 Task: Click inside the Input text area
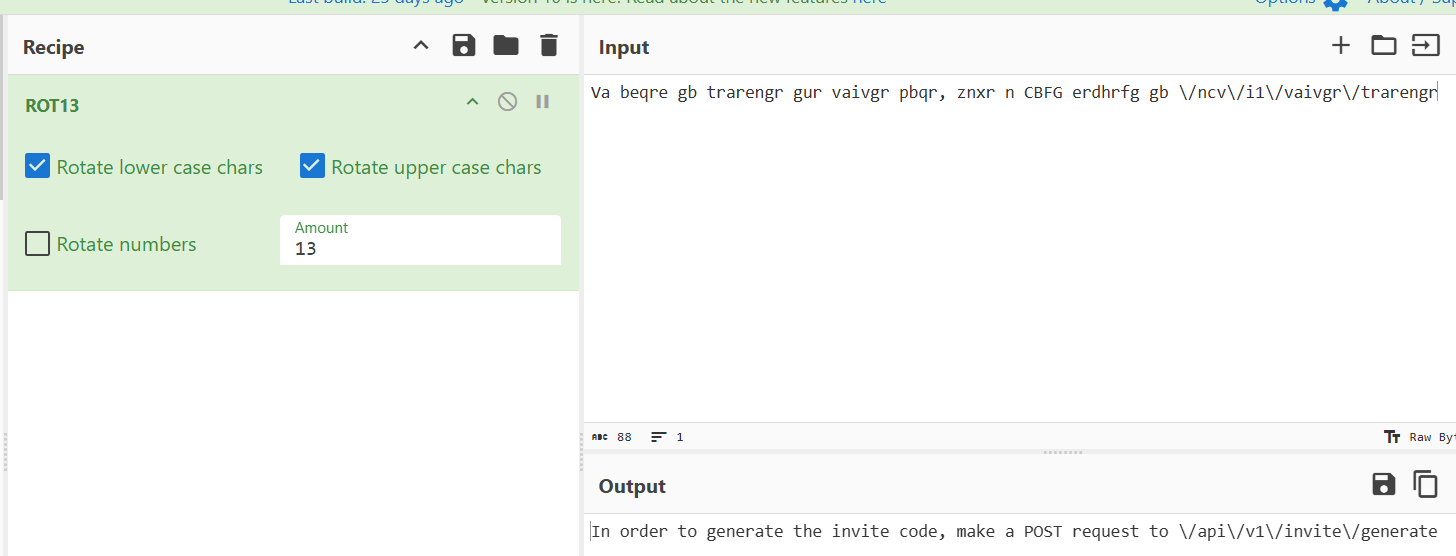pos(1019,248)
